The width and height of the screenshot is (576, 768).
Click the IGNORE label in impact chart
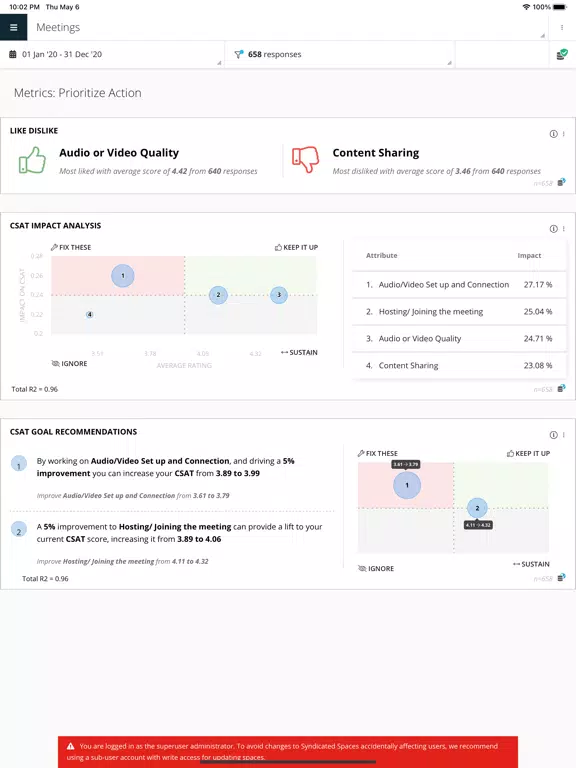click(70, 363)
